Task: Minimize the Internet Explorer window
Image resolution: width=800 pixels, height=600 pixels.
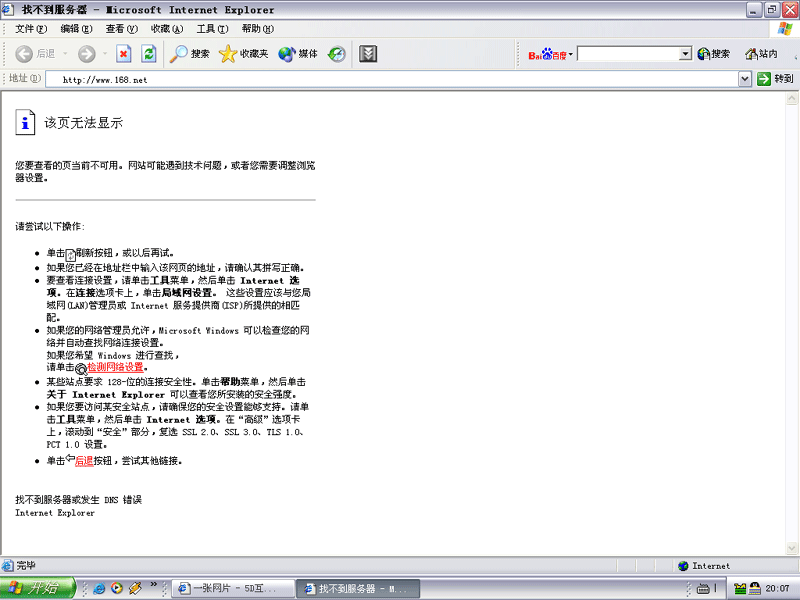Action: 754,10
